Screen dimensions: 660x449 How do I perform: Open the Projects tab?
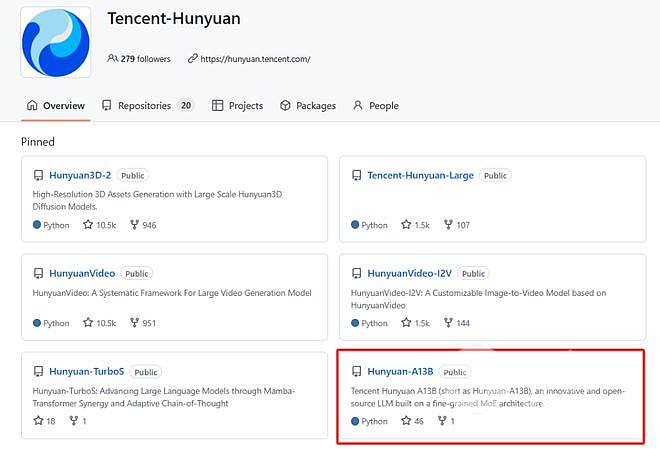pyautogui.click(x=238, y=106)
